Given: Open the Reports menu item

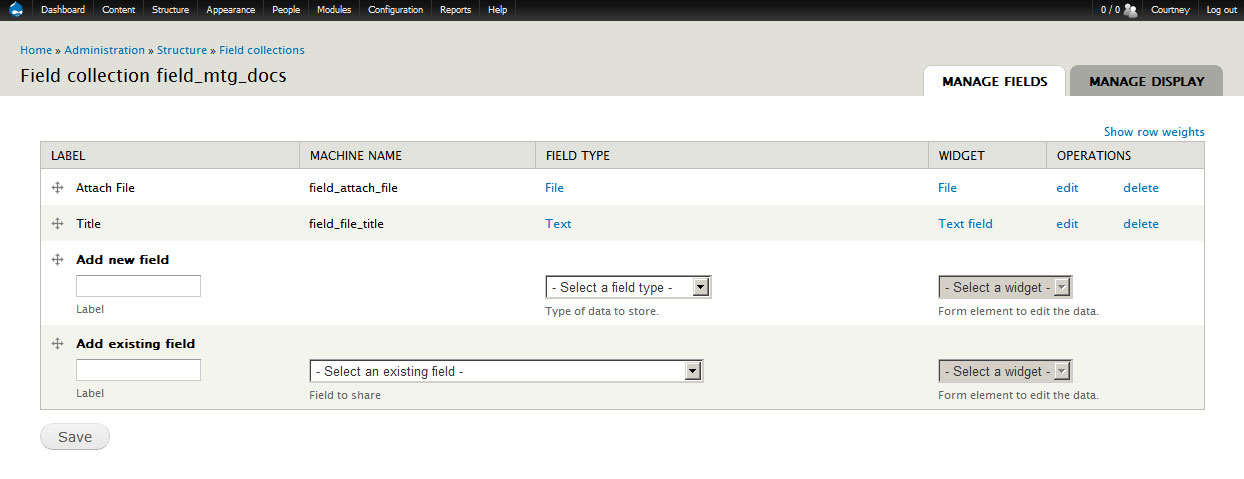Looking at the screenshot, I should (456, 10).
